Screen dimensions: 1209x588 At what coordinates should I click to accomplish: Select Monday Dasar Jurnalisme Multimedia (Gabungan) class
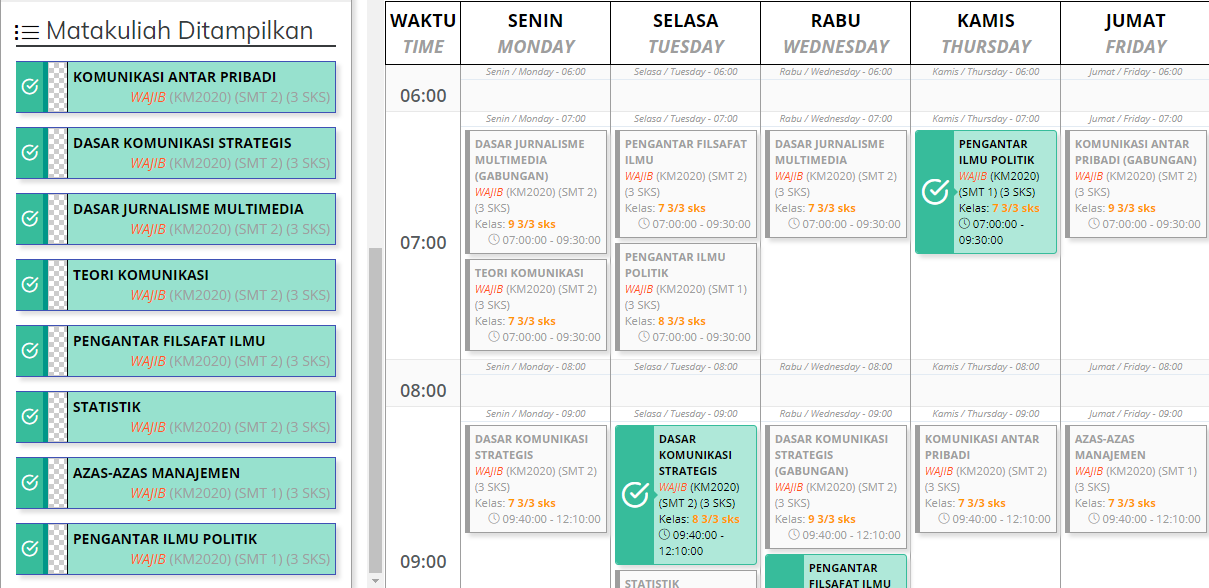[x=536, y=190]
